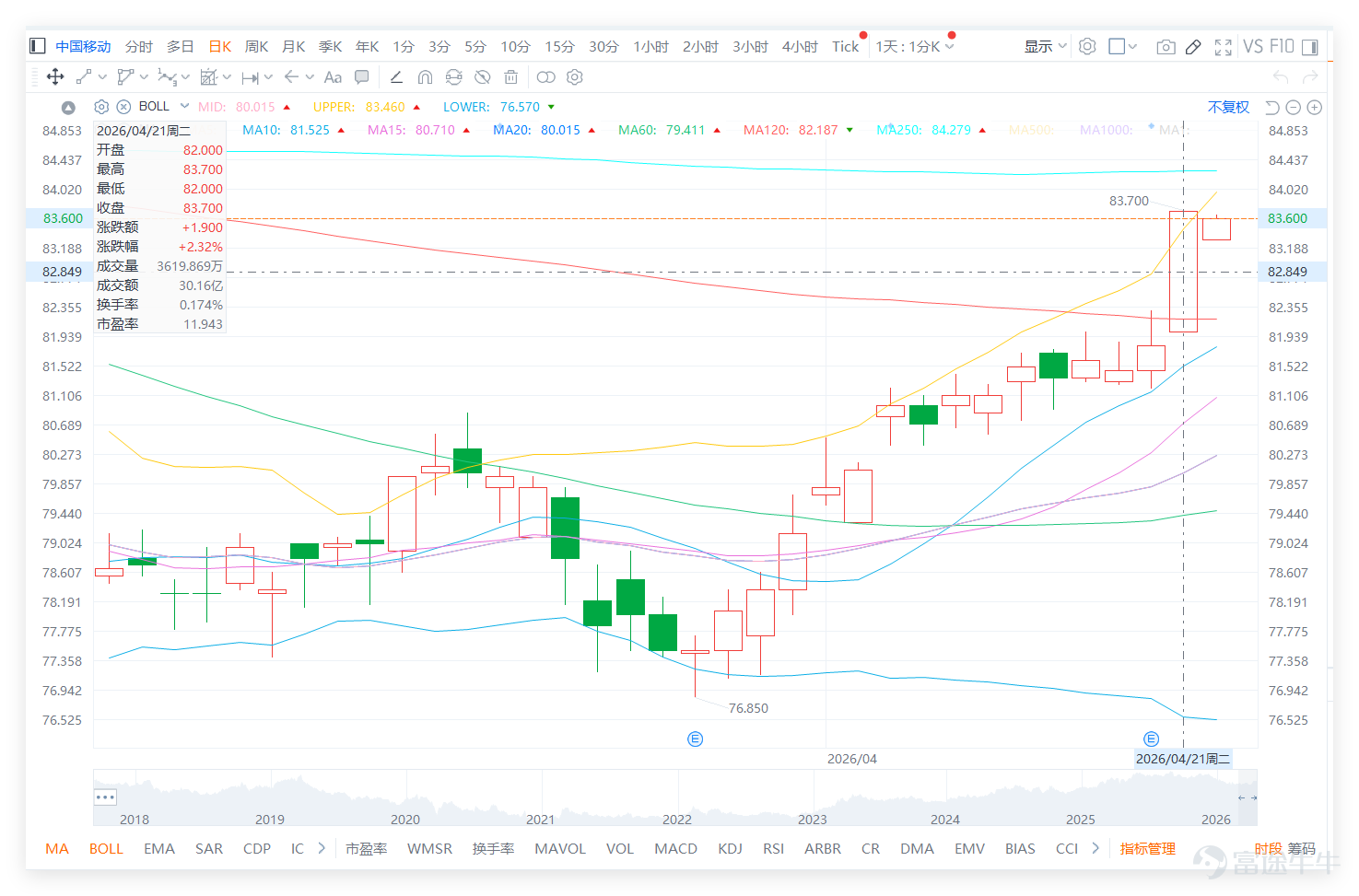The width and height of the screenshot is (1359, 896).
Task: Select the comment bubble note tool
Action: [362, 76]
